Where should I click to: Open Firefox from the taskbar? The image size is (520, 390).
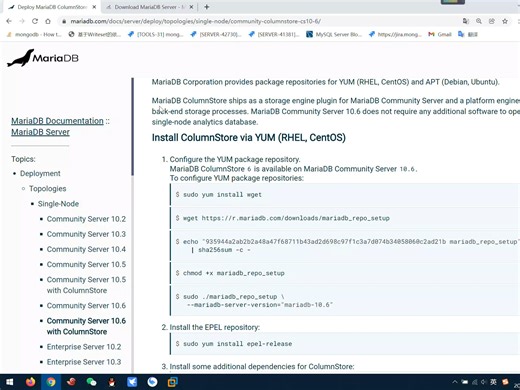(30, 382)
